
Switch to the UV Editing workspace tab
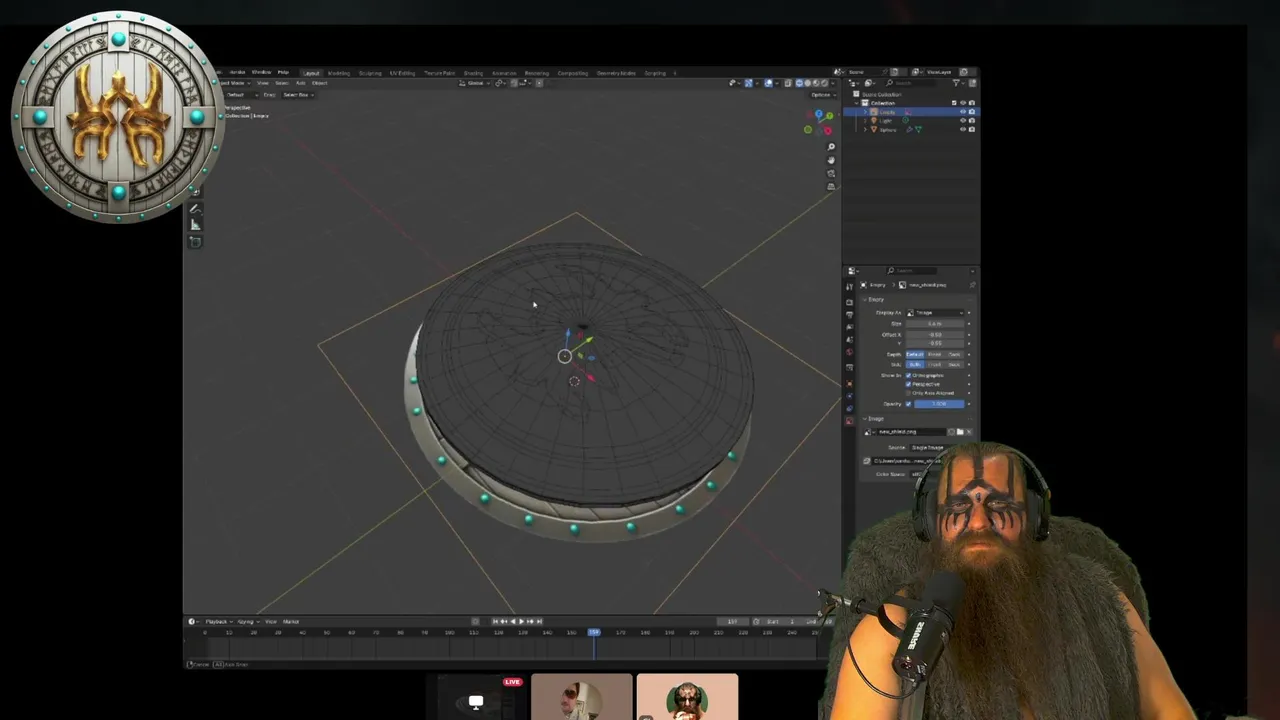click(x=402, y=72)
